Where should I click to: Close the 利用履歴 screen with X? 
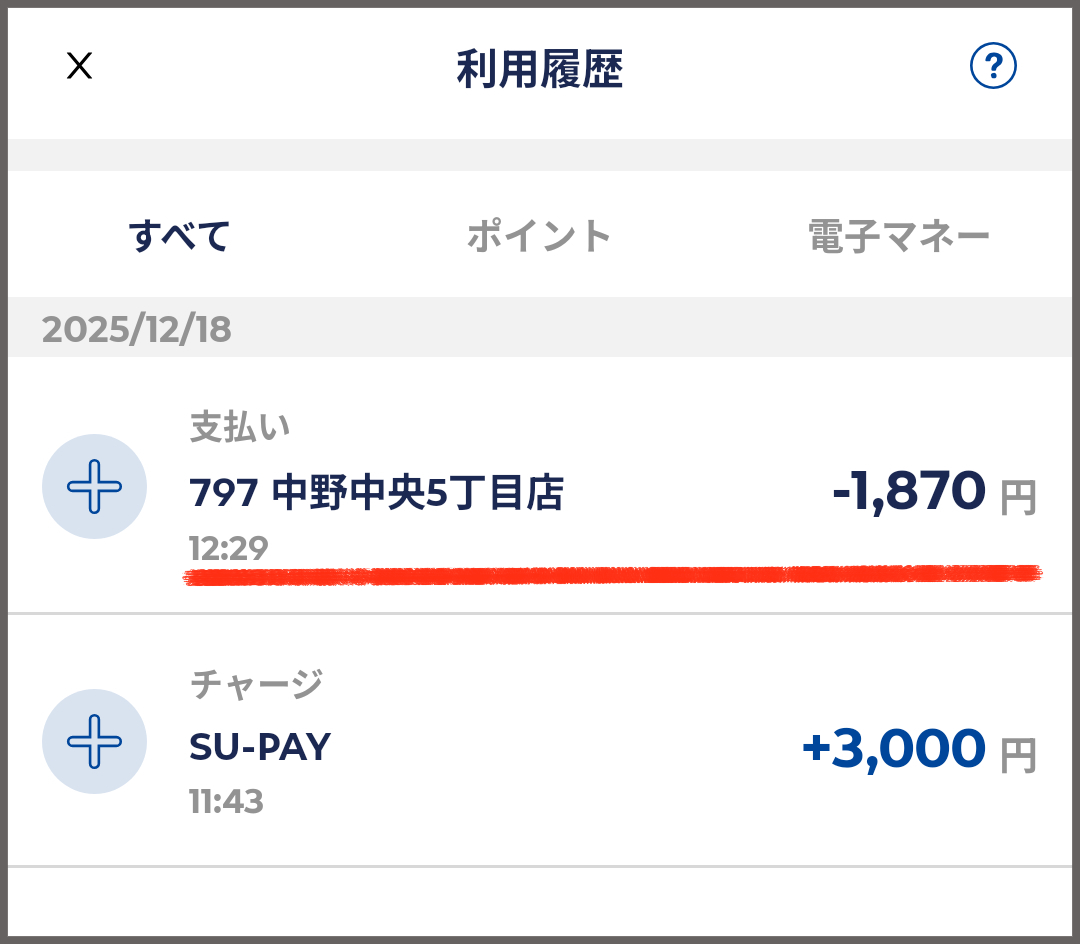[x=79, y=67]
